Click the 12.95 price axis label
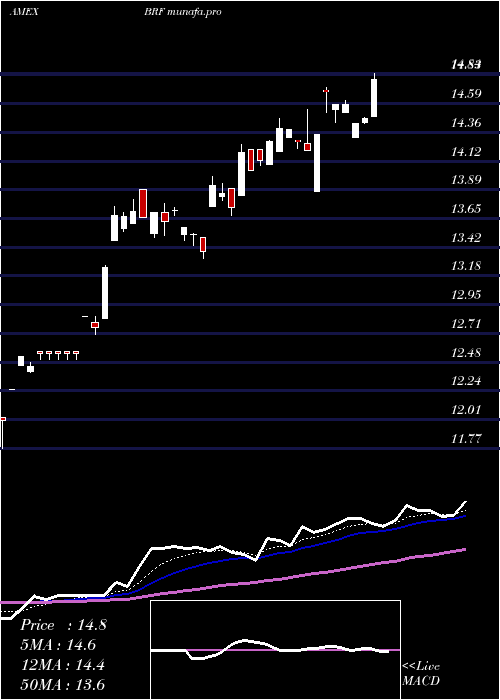The height and width of the screenshot is (700, 500). [x=467, y=295]
